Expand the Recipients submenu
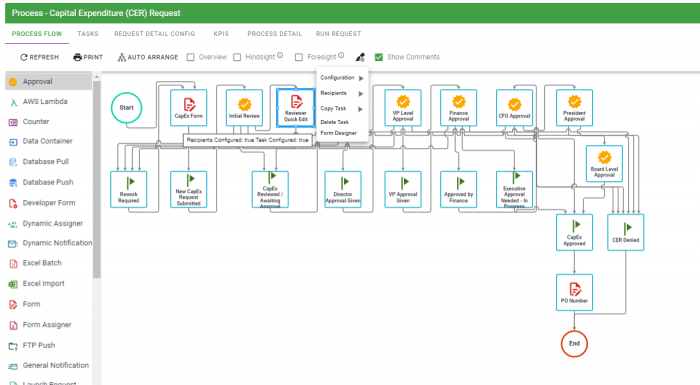The height and width of the screenshot is (385, 700). pyautogui.click(x=342, y=93)
